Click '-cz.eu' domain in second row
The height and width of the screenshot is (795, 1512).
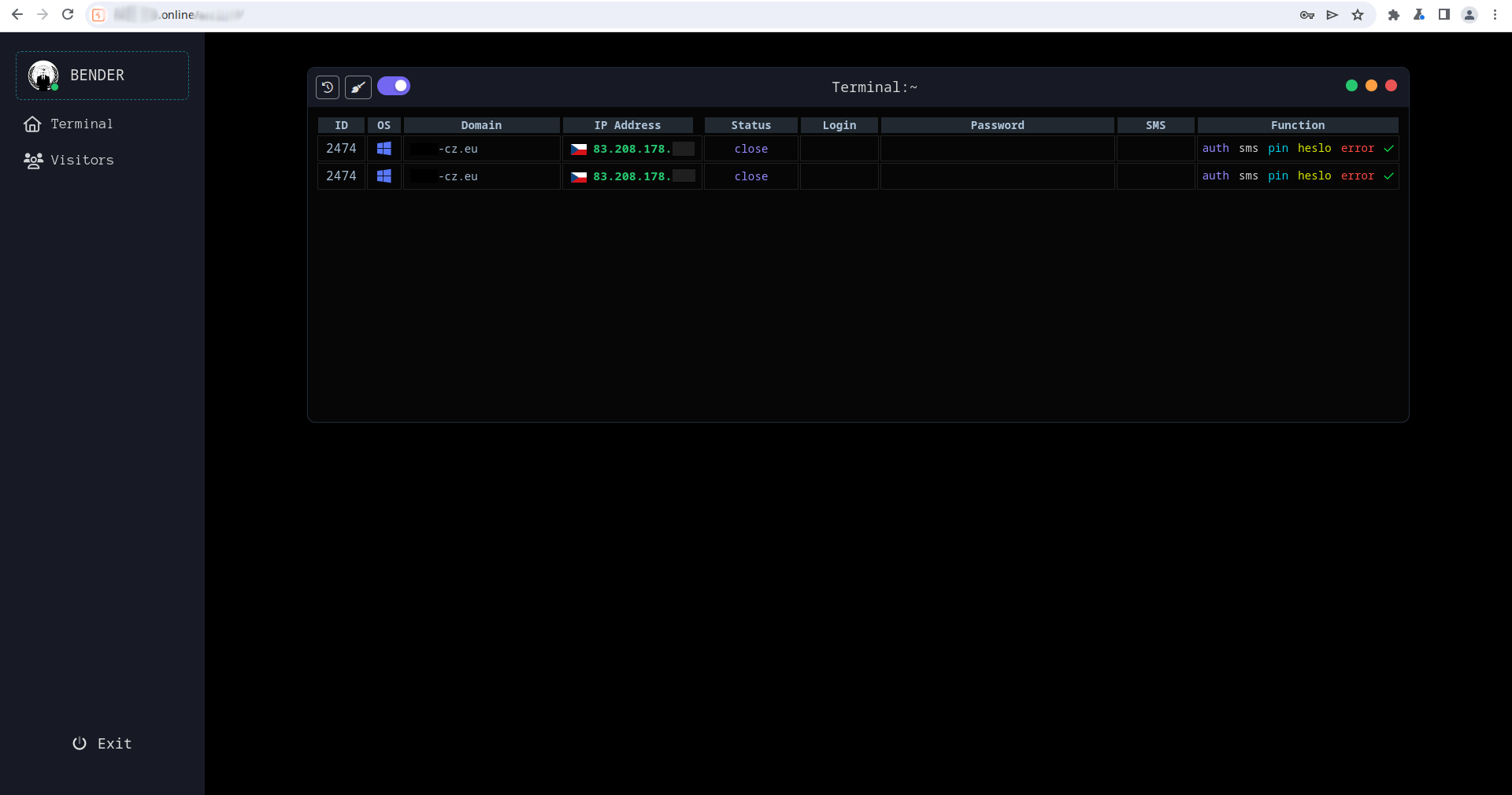pyautogui.click(x=458, y=176)
